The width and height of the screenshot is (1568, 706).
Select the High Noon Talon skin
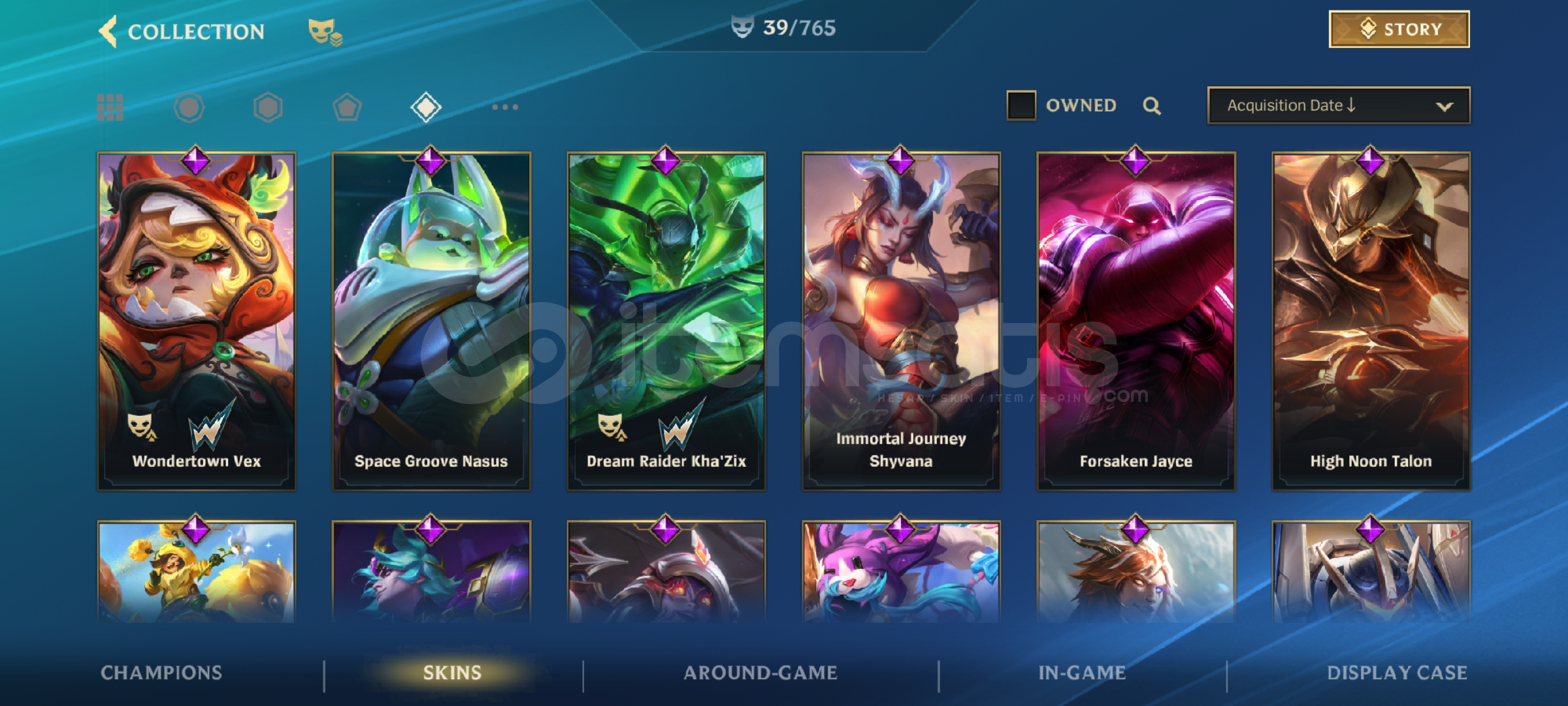pos(1371,320)
